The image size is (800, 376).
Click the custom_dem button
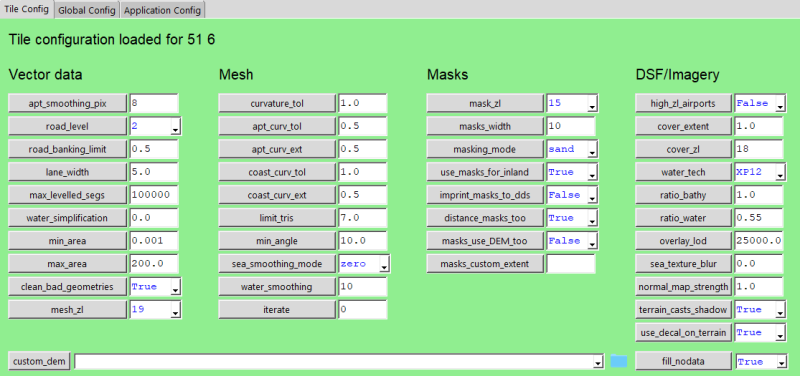pos(39,362)
